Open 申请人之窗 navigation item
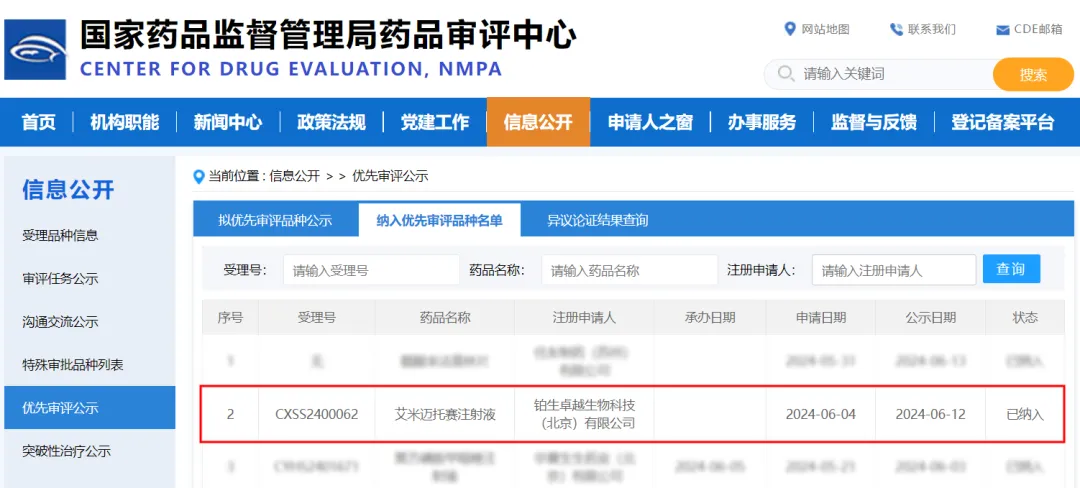Viewport: 1080px width, 488px height. 650,122
